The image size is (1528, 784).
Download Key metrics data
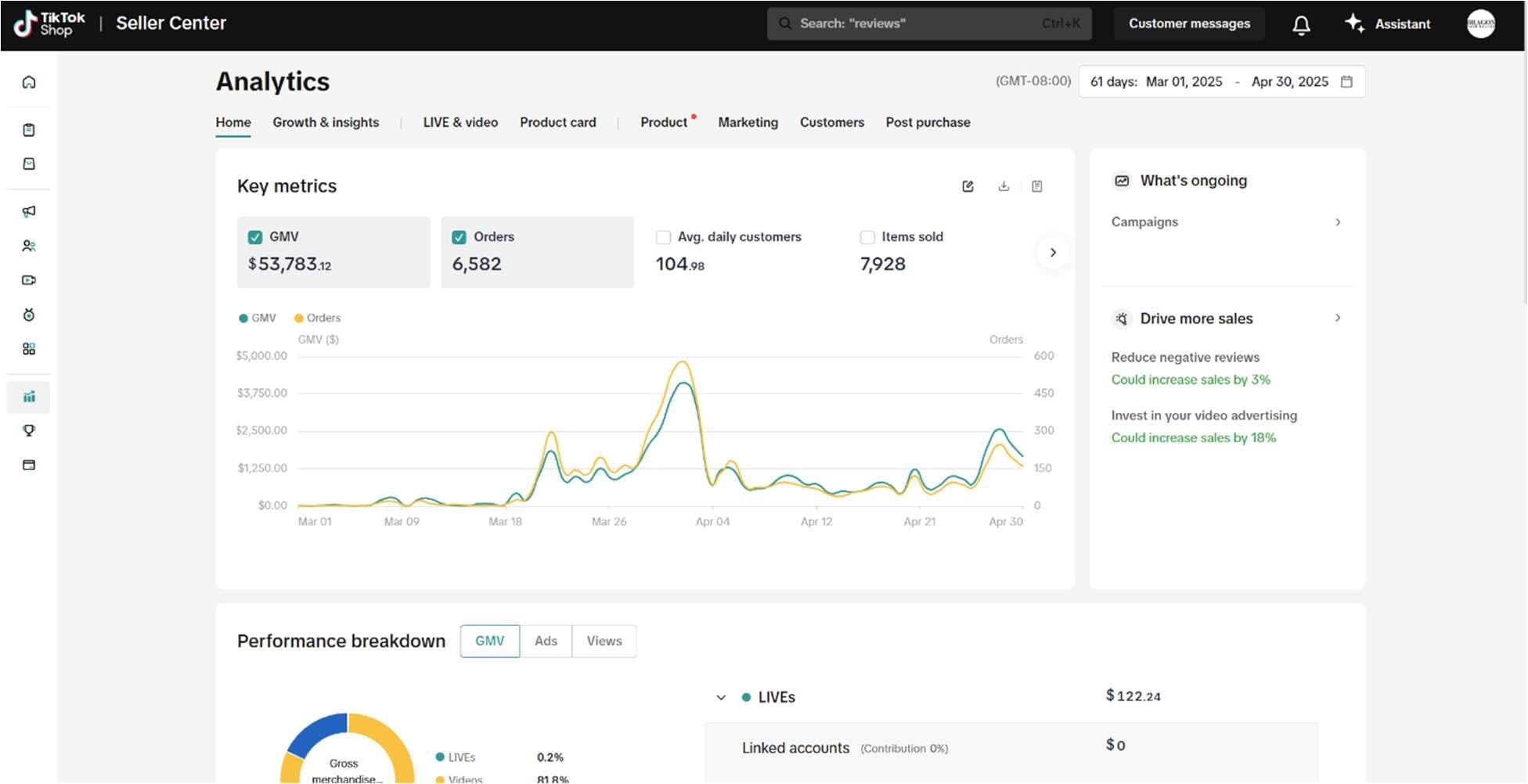pyautogui.click(x=1004, y=186)
